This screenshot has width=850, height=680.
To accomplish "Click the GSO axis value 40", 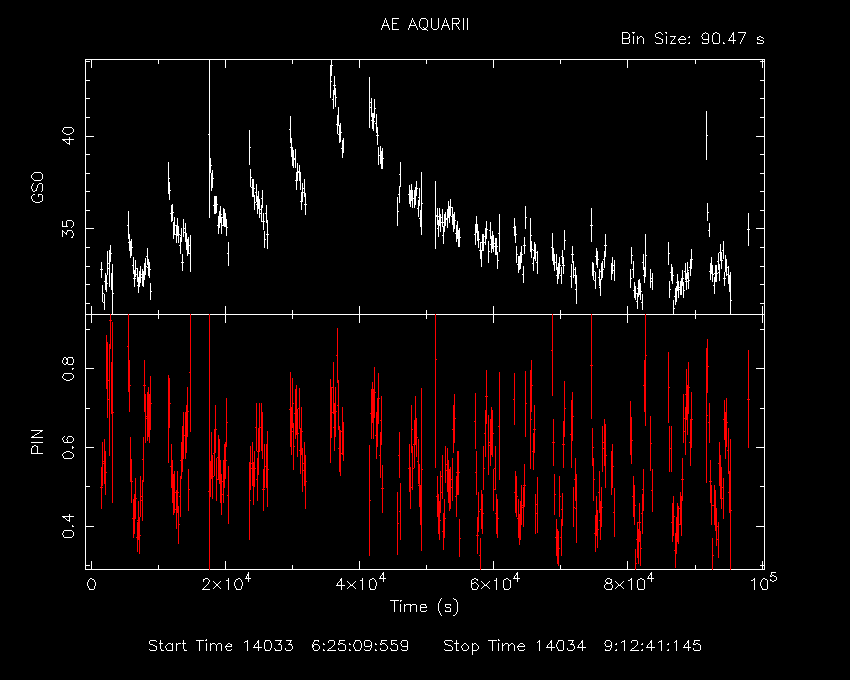I will tap(68, 136).
